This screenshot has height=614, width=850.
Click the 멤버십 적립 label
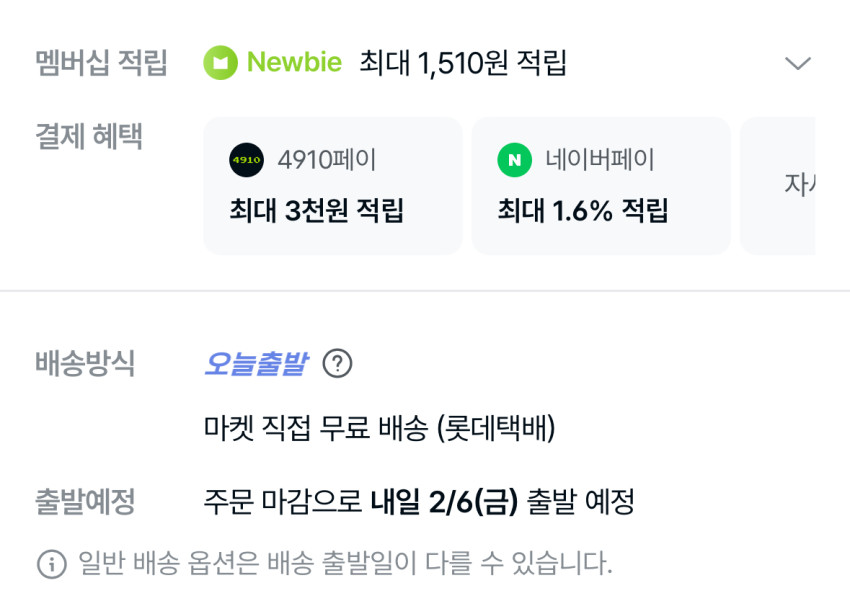pyautogui.click(x=101, y=64)
